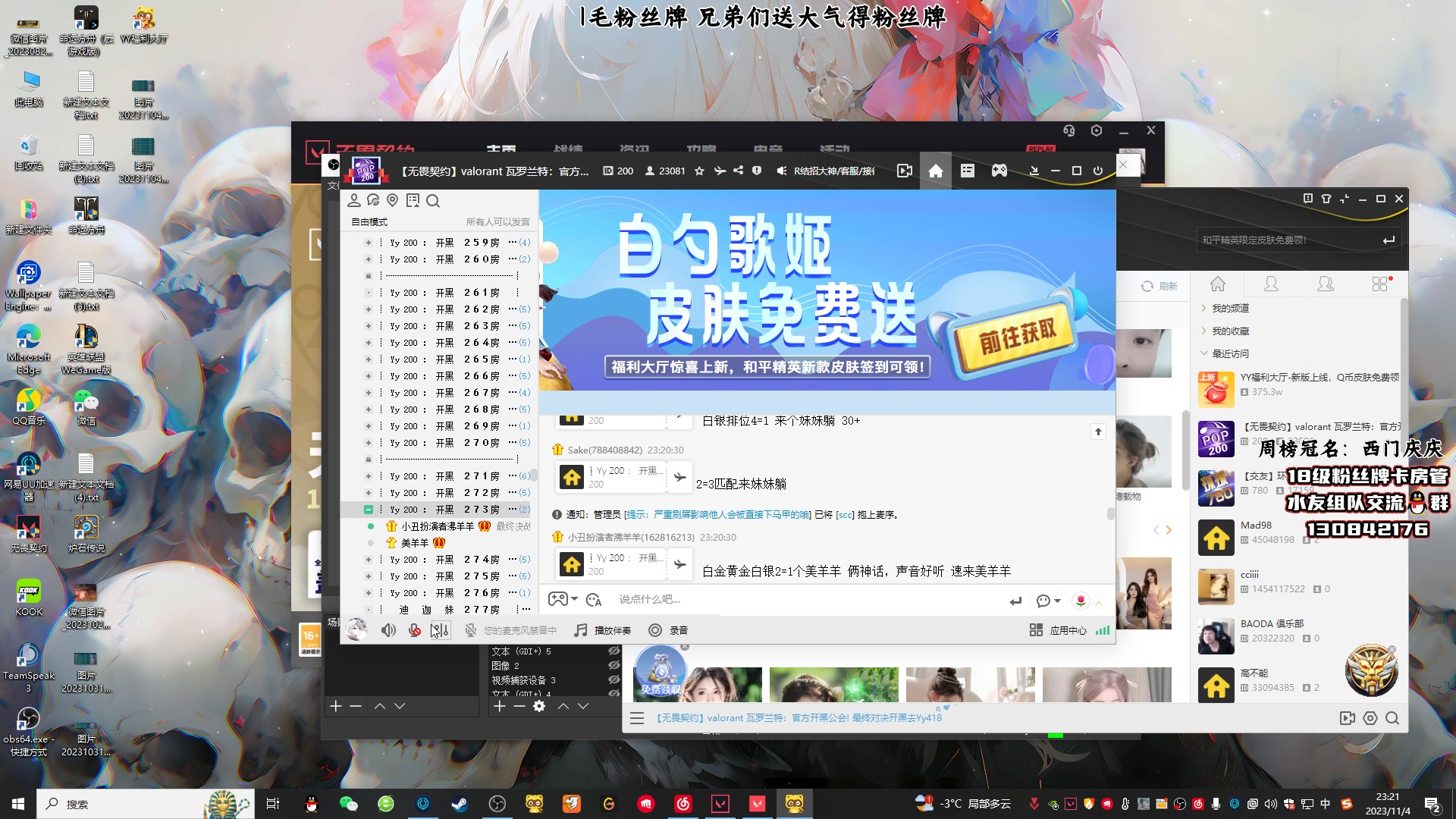
Task: Switch to the home tab in YY main sidebar
Action: tap(1218, 284)
